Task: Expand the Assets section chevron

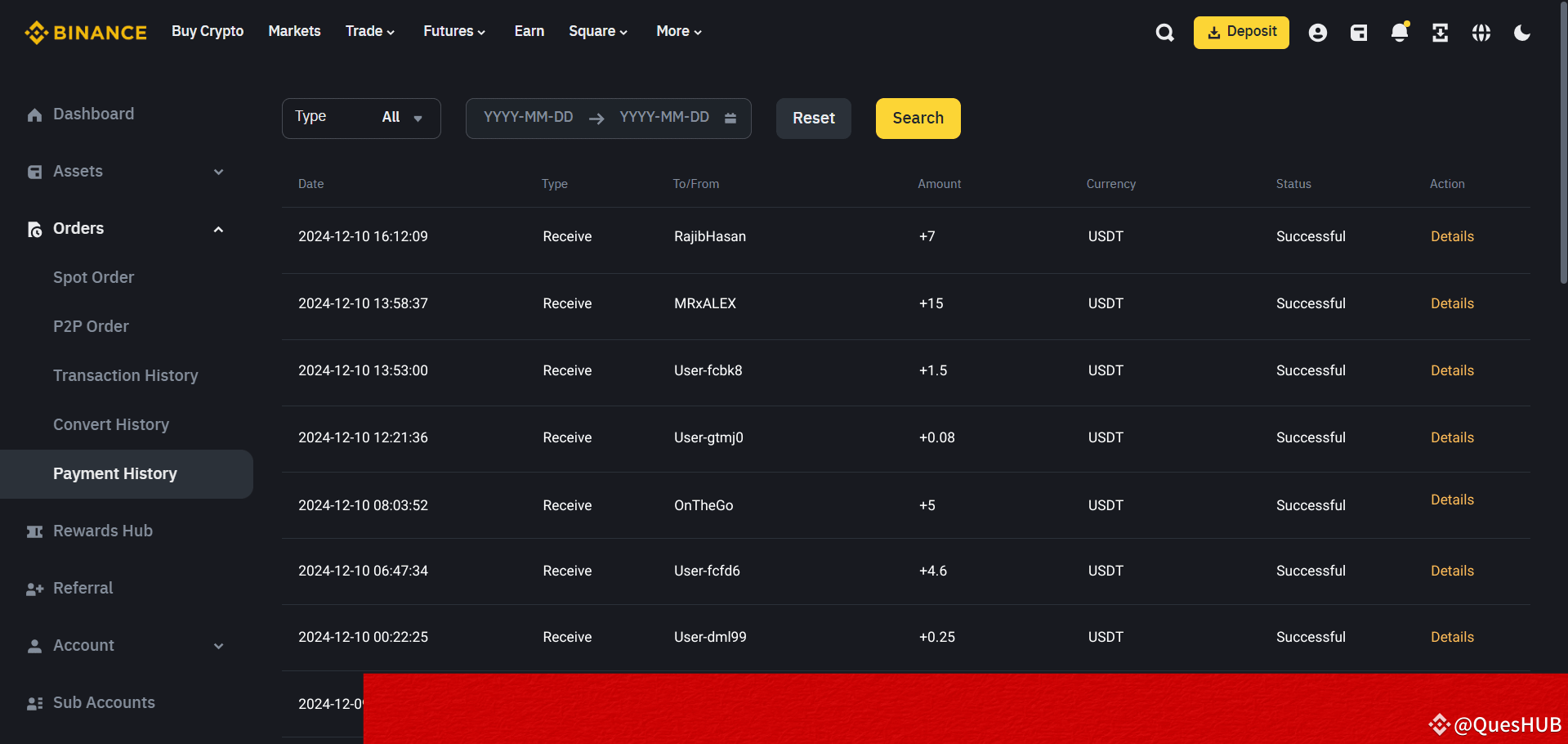Action: [218, 172]
